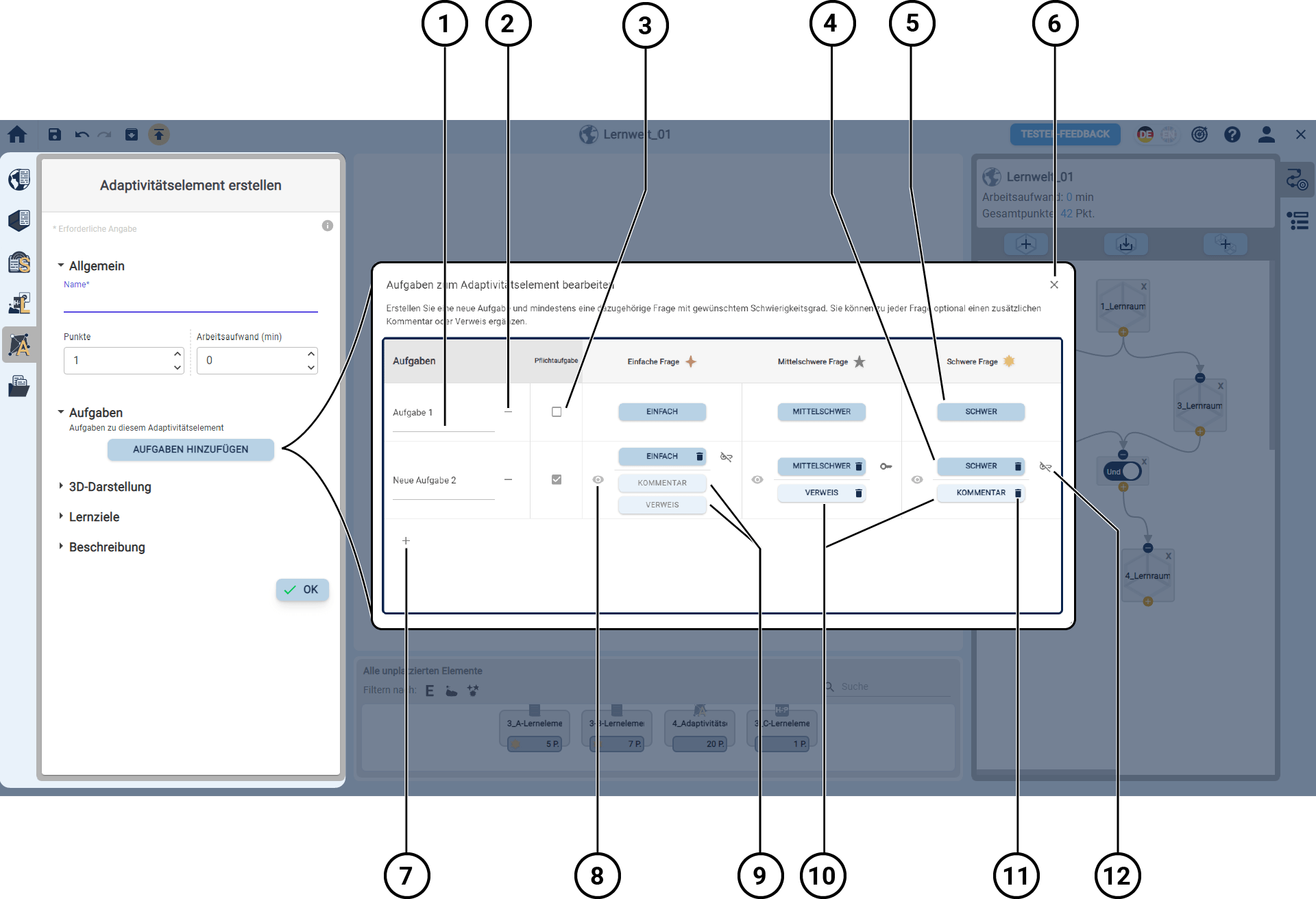Open the info icon in form panel
The width and height of the screenshot is (1316, 899).
pos(328,226)
